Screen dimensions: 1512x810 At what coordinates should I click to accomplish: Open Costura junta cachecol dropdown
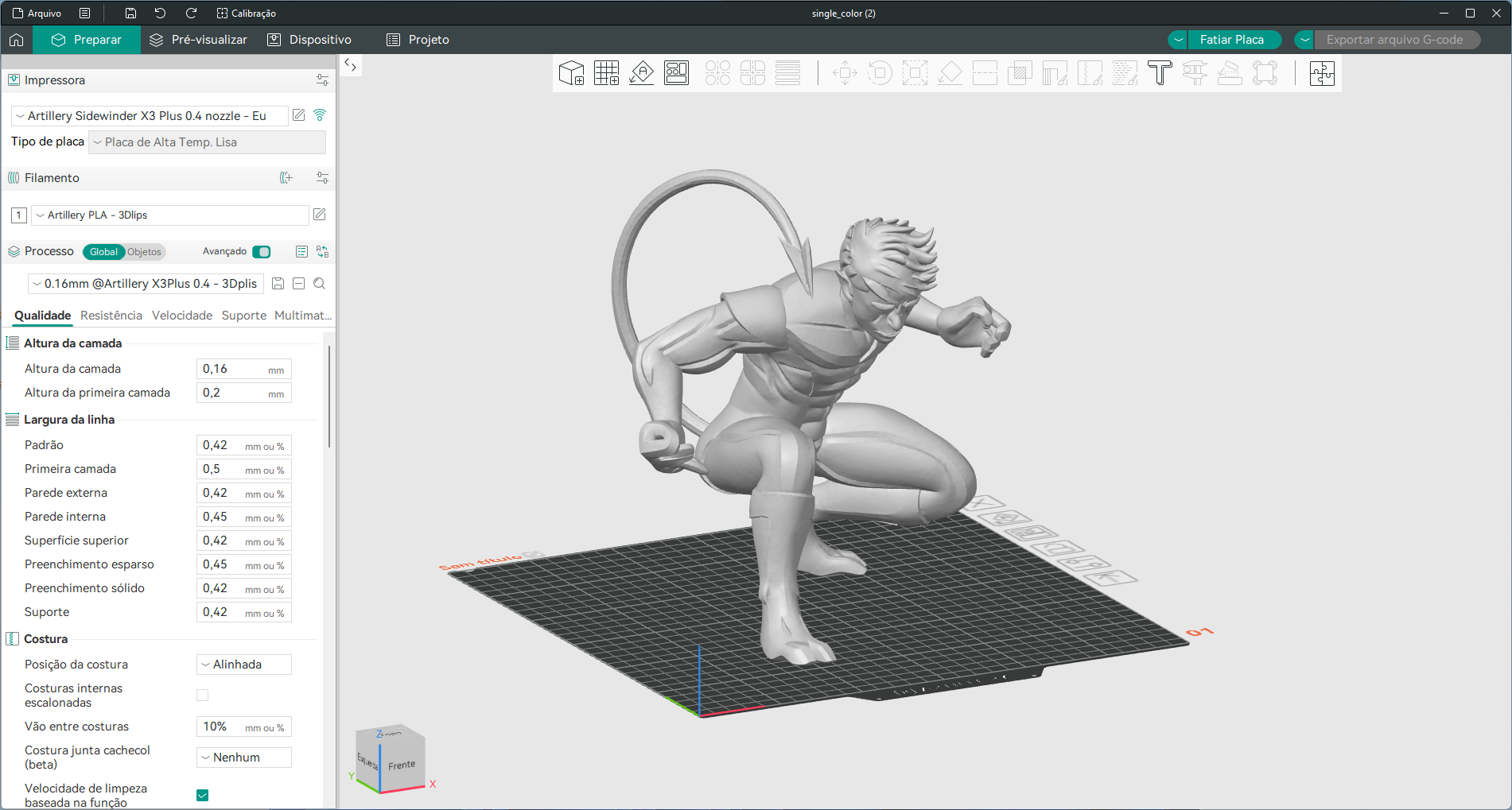click(x=244, y=758)
